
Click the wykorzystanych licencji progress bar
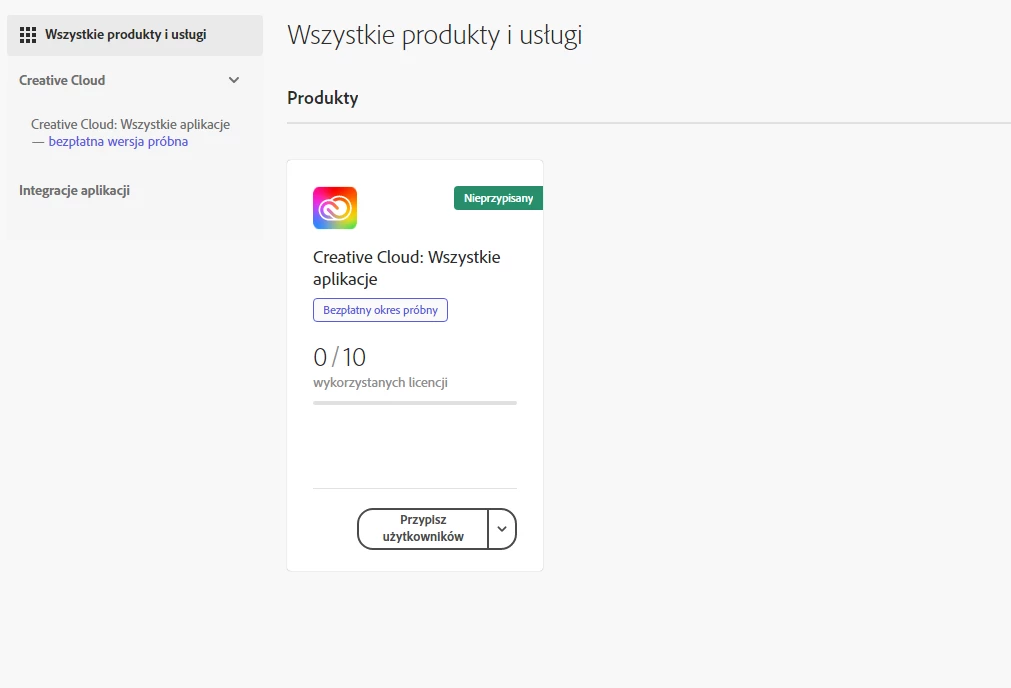[415, 403]
